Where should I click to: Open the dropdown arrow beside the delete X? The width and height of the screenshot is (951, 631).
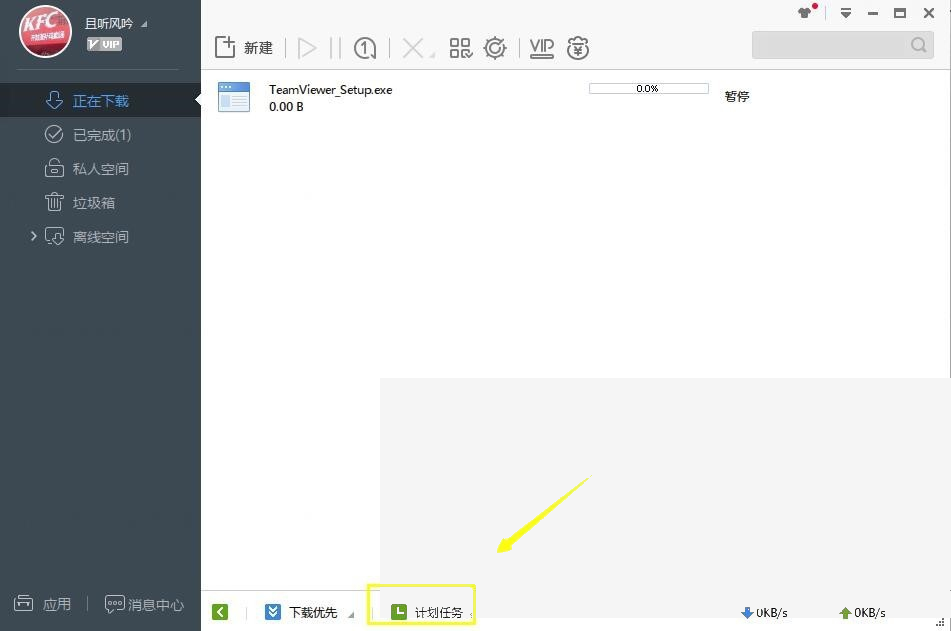tap(432, 55)
